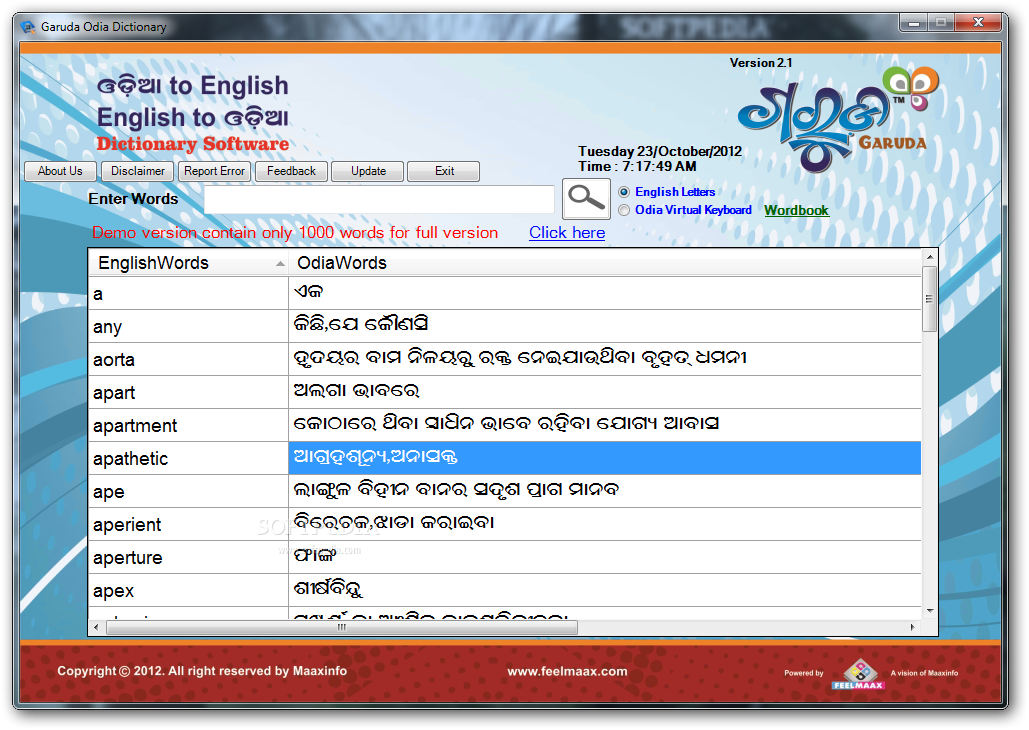Screen dimensions: 1029x730
Task: Click the Update button
Action: [x=368, y=171]
